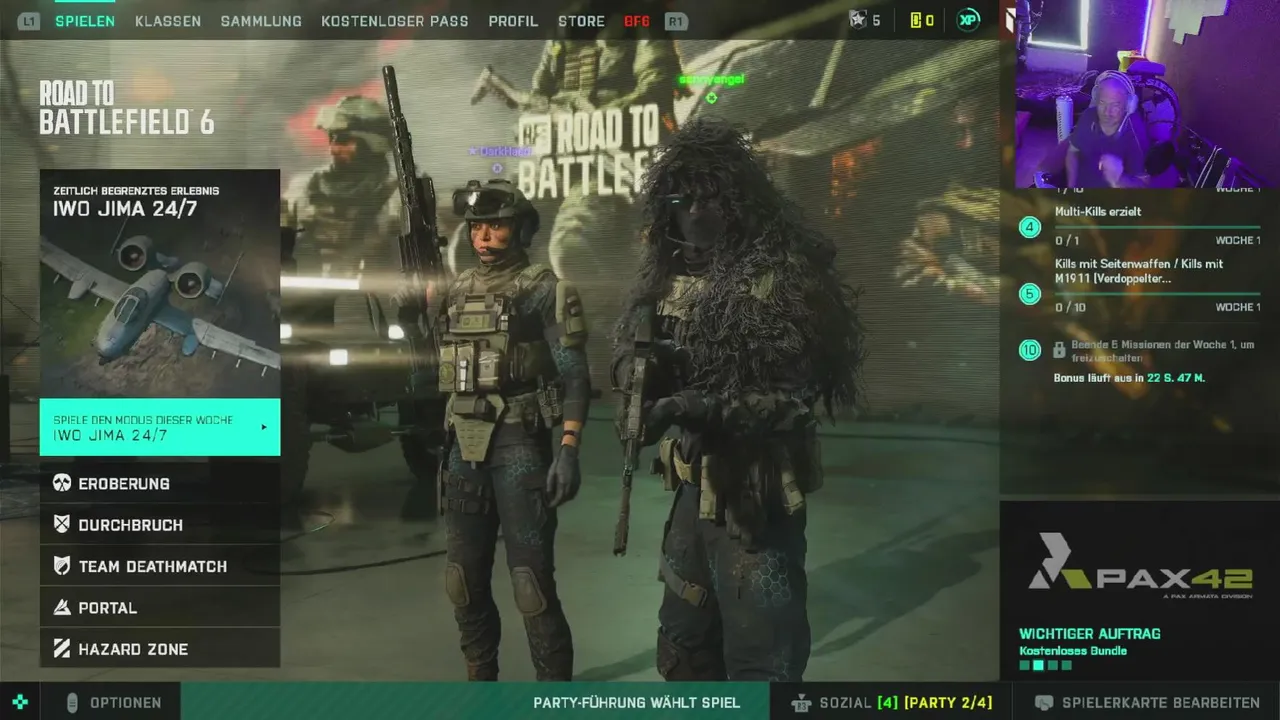Click the people icon beside SOZIAL

tap(800, 703)
